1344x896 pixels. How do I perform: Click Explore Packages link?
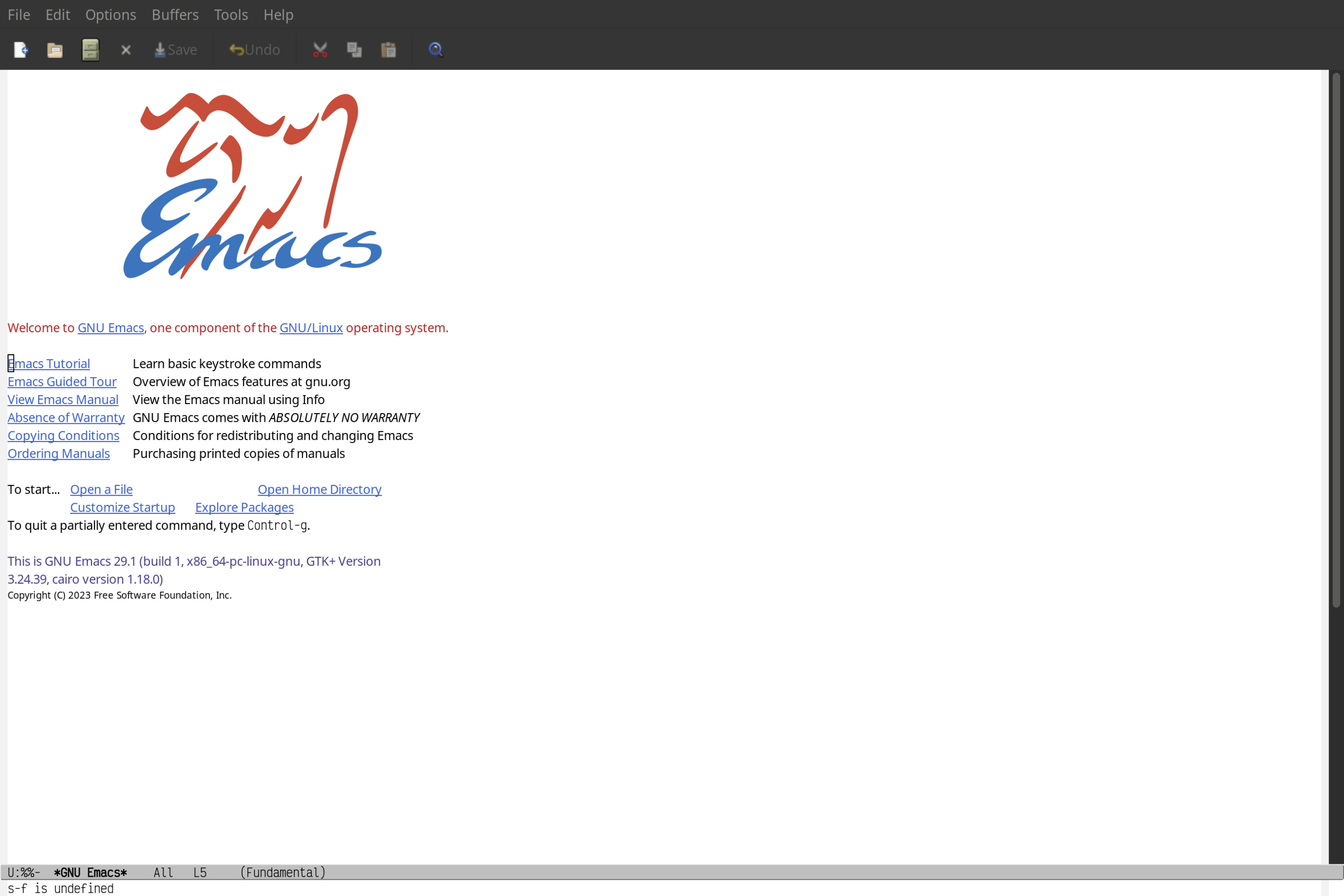244,507
